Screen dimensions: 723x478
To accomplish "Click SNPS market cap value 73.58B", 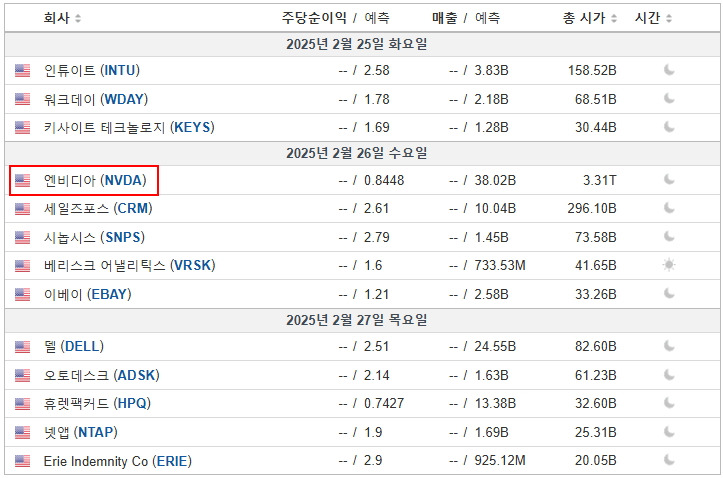I will point(596,237).
